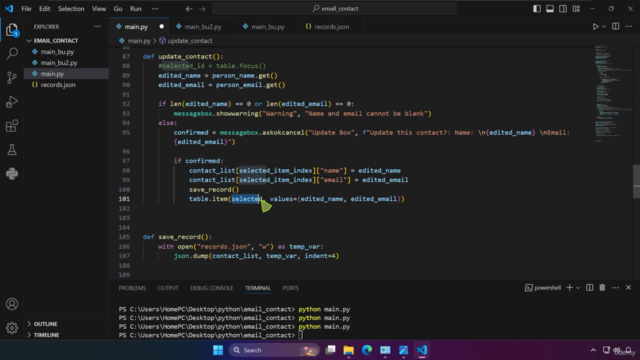Screen dimensions: 640x360
Task: Switch to OUTPUT panel tab
Action: tap(168, 288)
